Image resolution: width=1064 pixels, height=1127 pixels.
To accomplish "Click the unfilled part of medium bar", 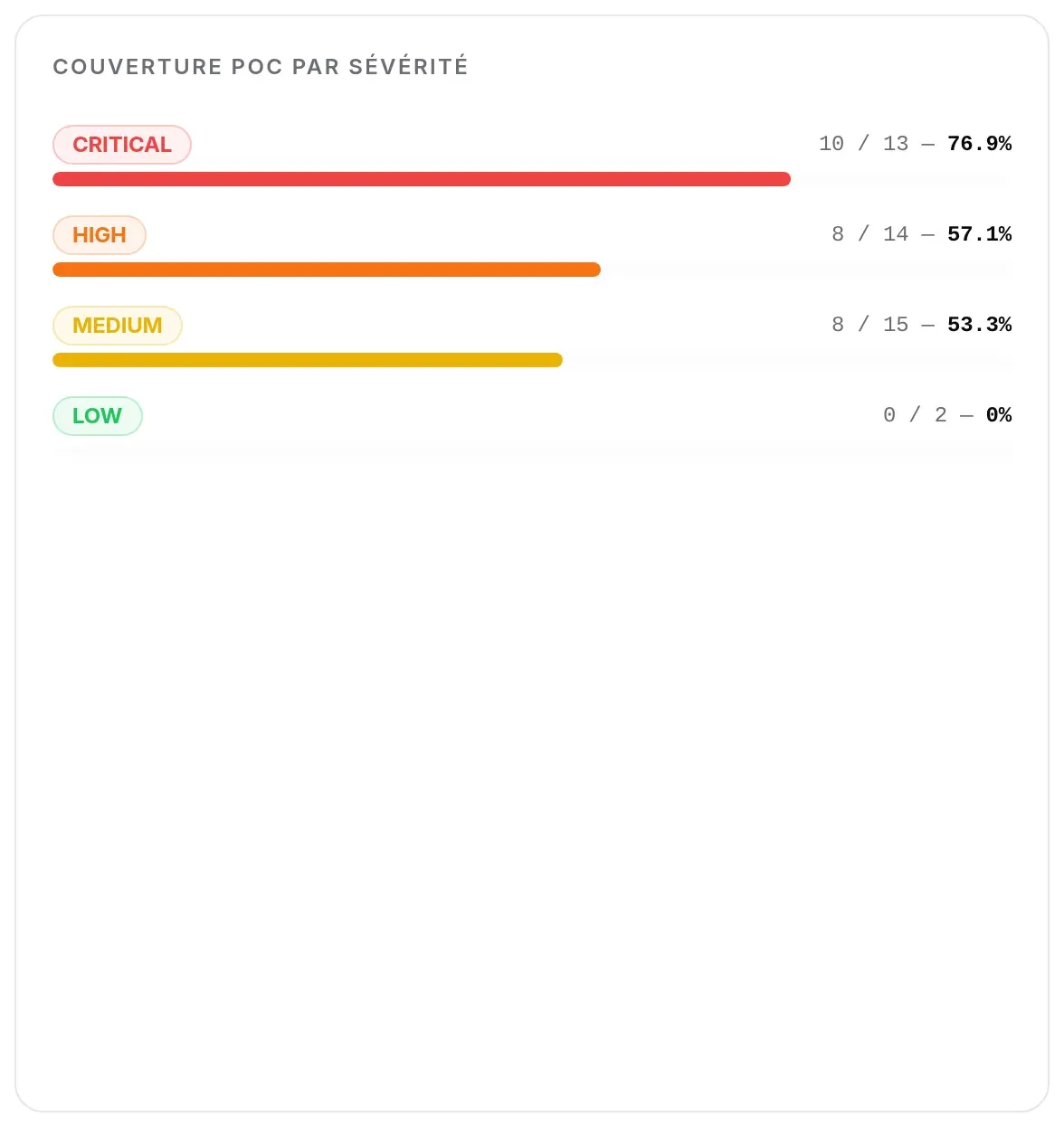I will pos(787,360).
